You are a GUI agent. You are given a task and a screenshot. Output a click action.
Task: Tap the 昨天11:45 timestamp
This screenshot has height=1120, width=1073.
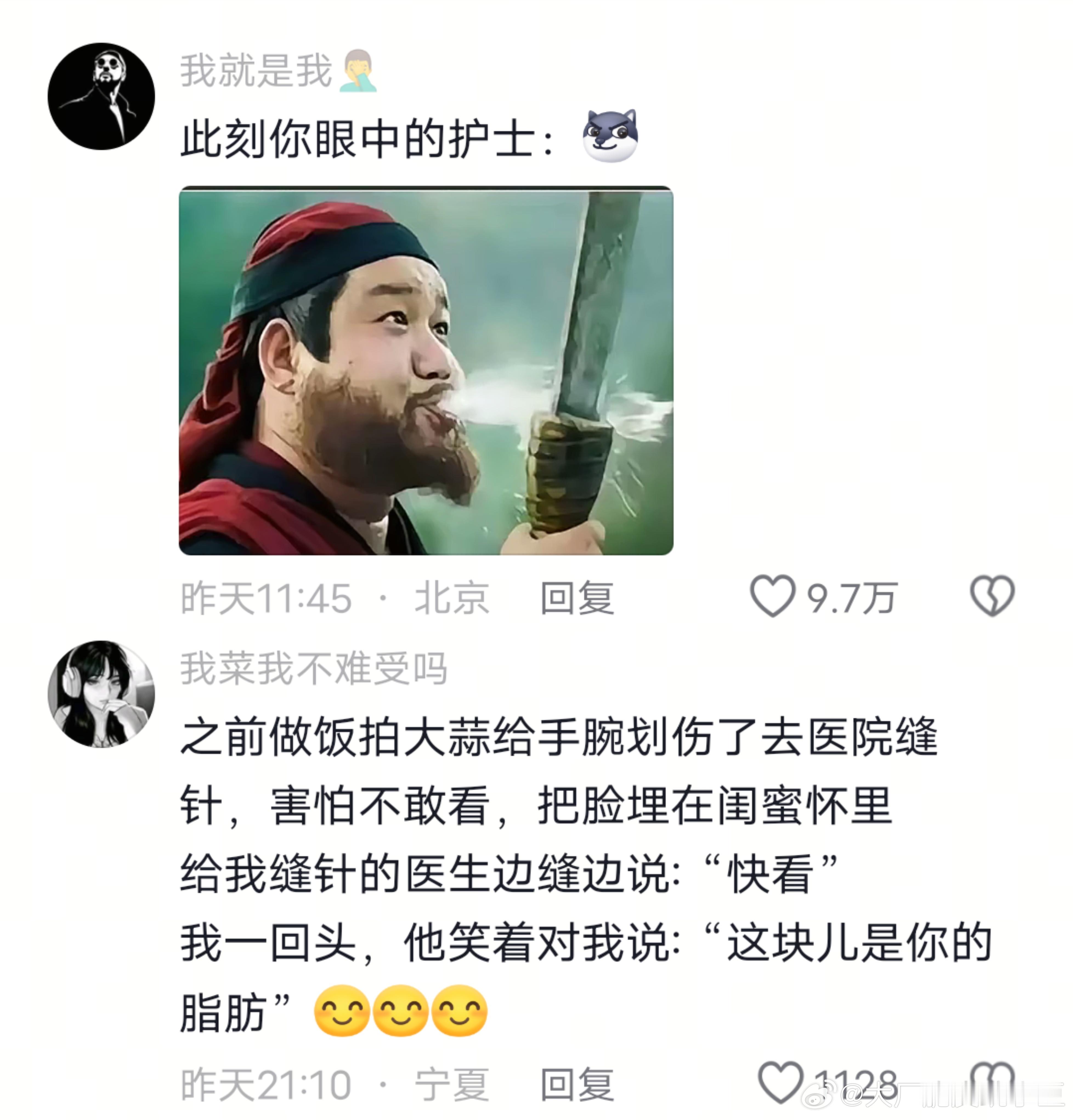tap(266, 598)
